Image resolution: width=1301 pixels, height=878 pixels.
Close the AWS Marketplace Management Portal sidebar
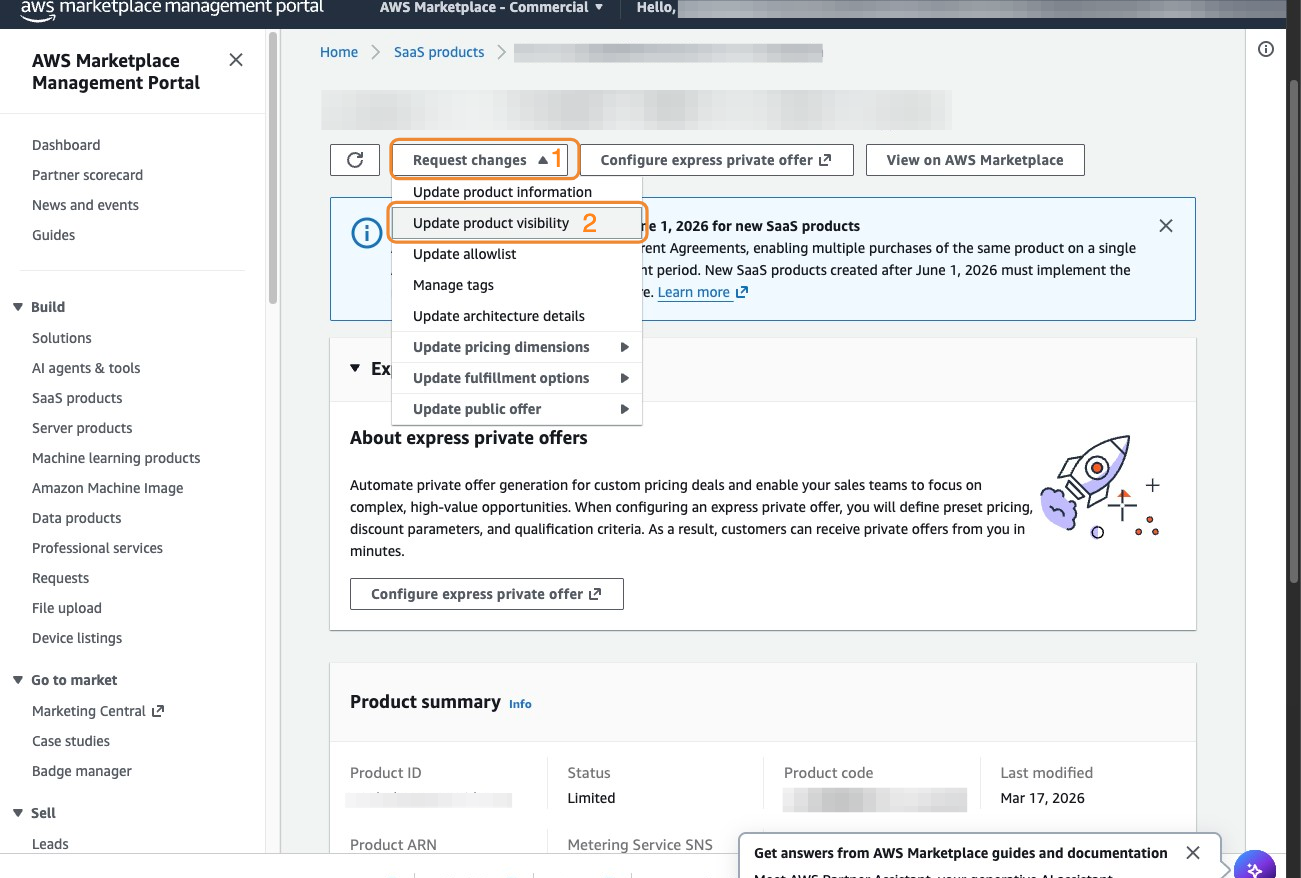pos(236,60)
